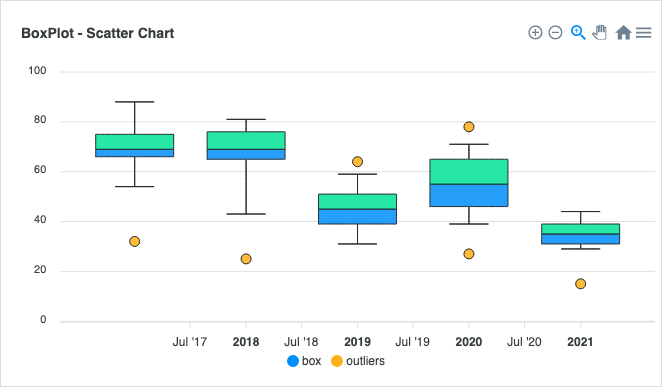Activate the selection zoom magnifier tool
The image size is (662, 387).
(578, 32)
